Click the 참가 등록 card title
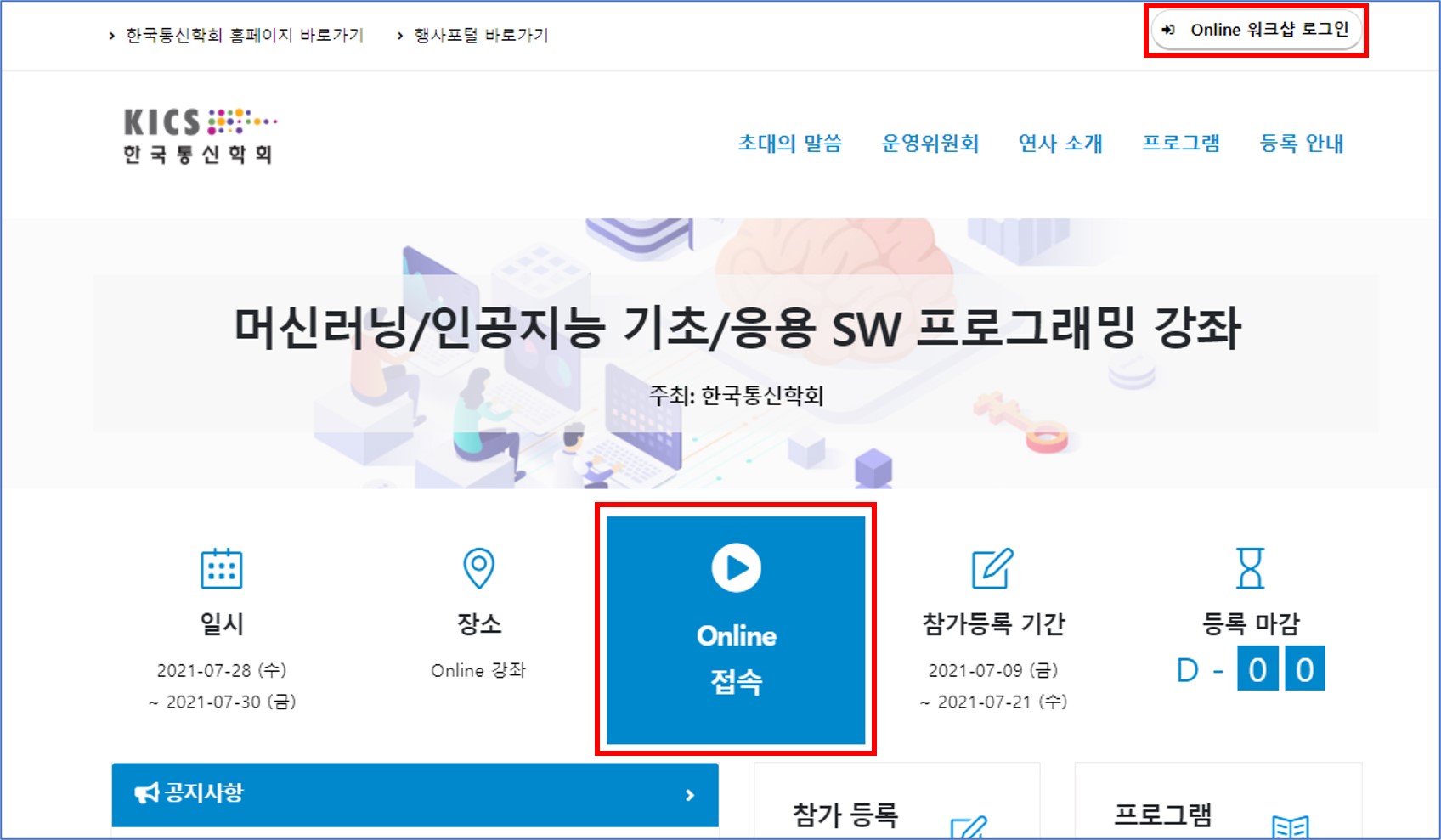 click(x=845, y=815)
